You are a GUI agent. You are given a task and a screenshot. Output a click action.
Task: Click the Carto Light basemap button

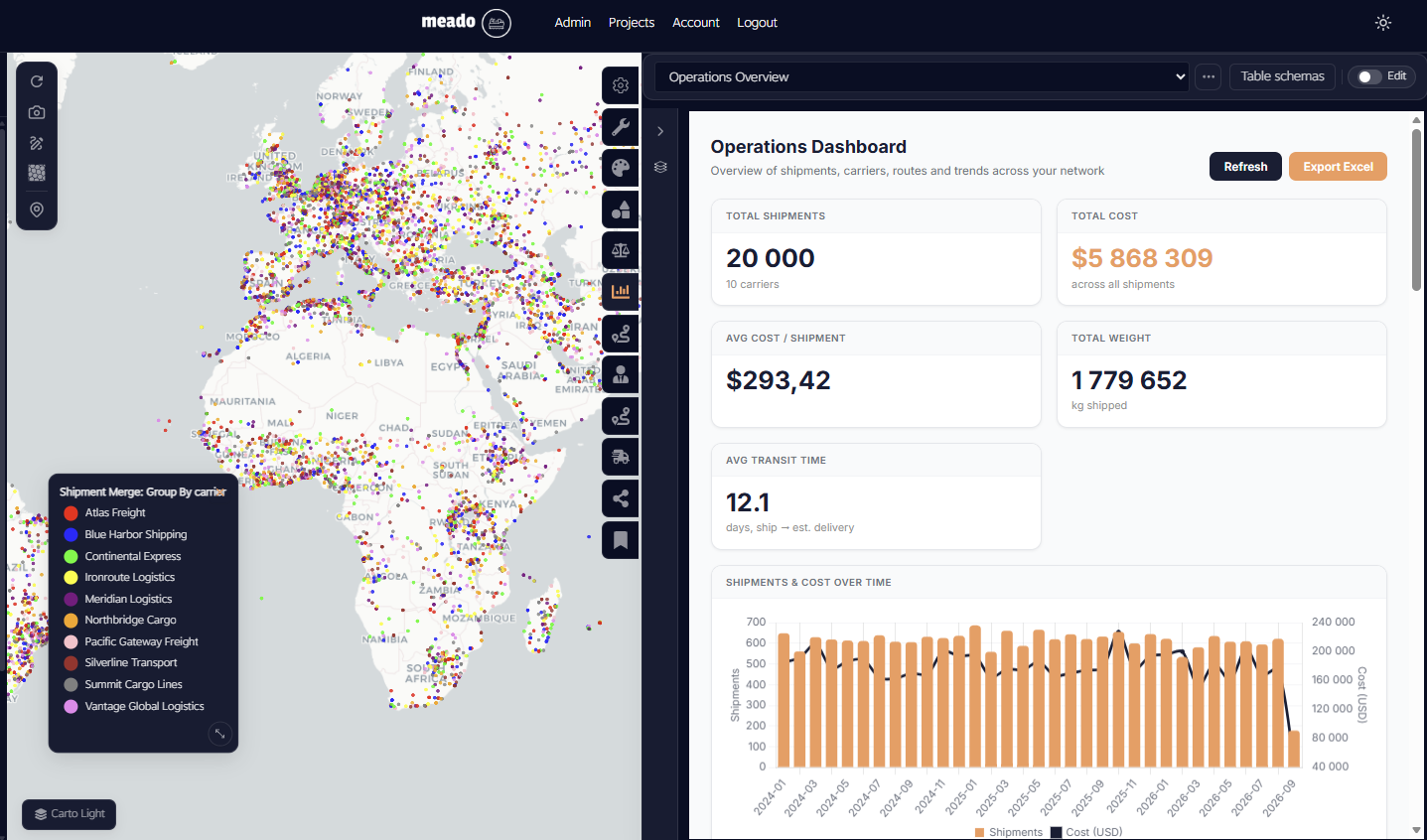tap(69, 814)
